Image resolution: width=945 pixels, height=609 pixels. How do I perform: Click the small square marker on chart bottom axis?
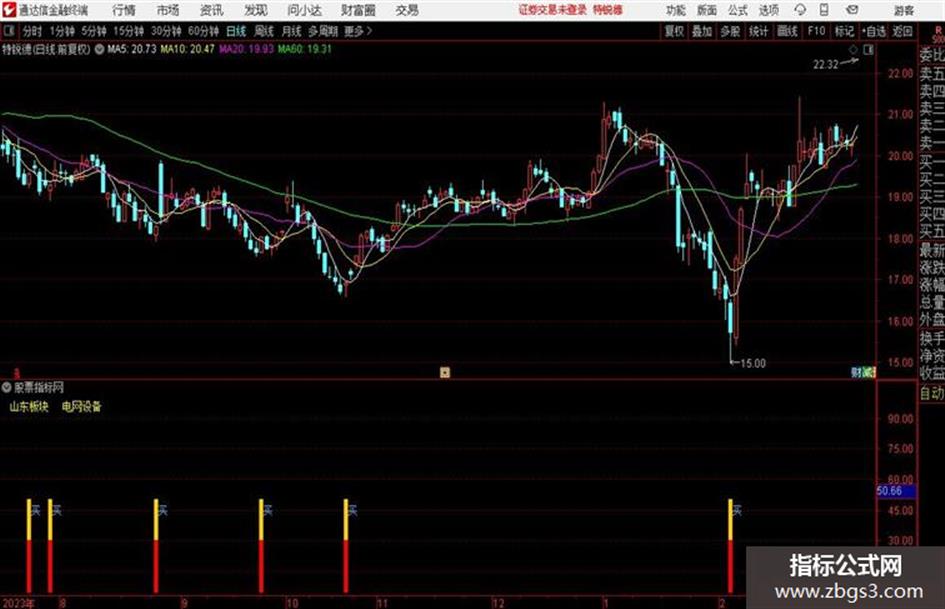(x=445, y=372)
